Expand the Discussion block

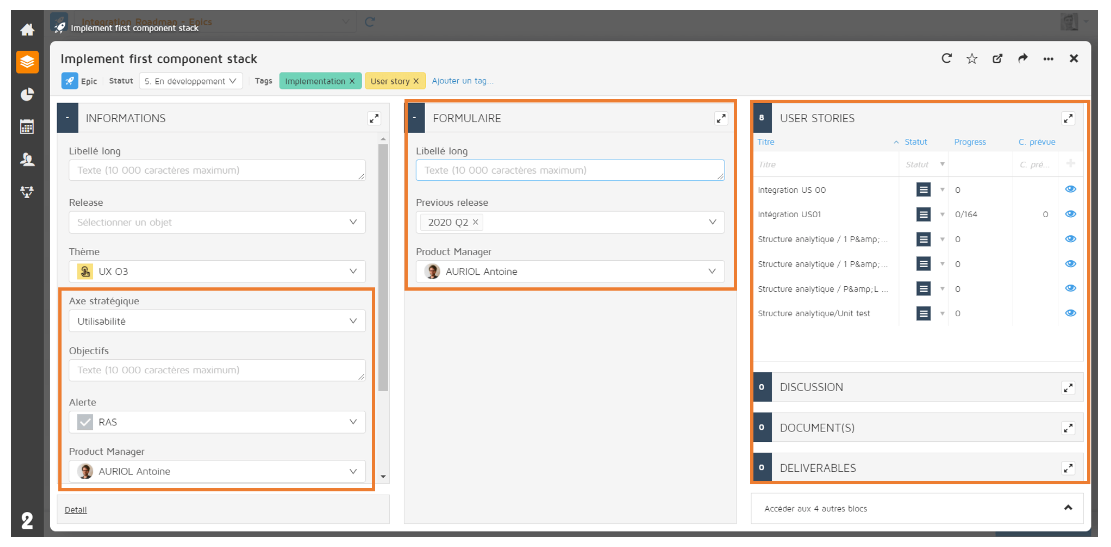pos(1068,387)
